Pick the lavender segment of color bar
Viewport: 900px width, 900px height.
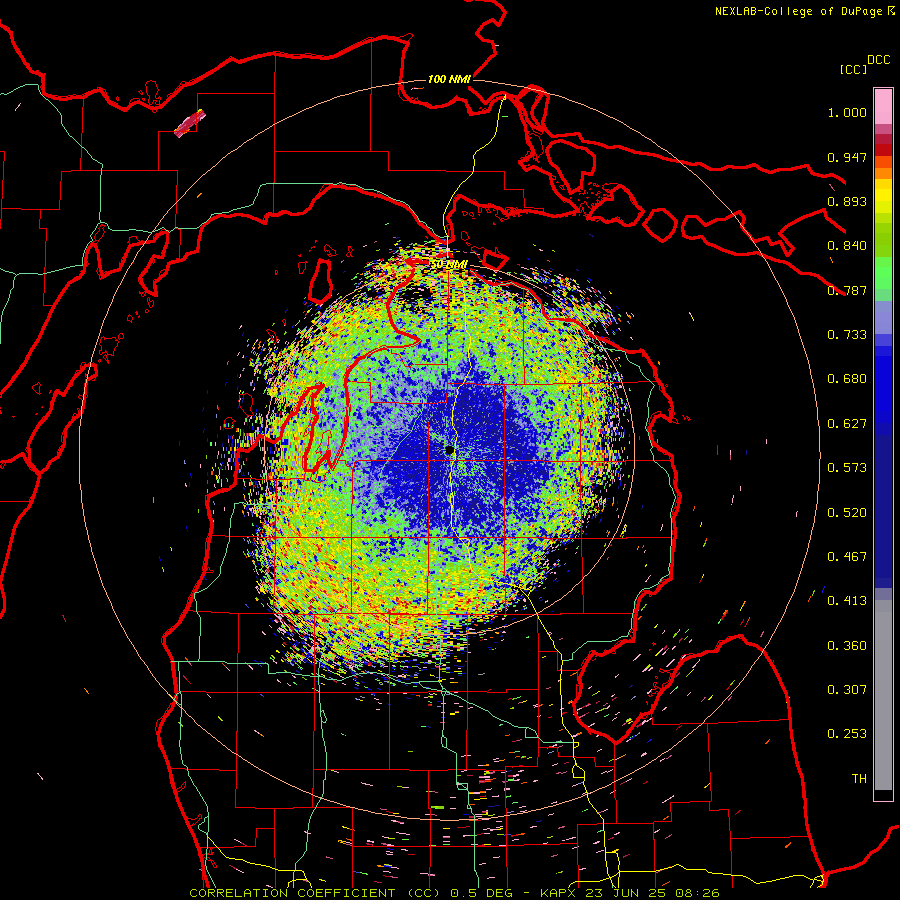[883, 317]
